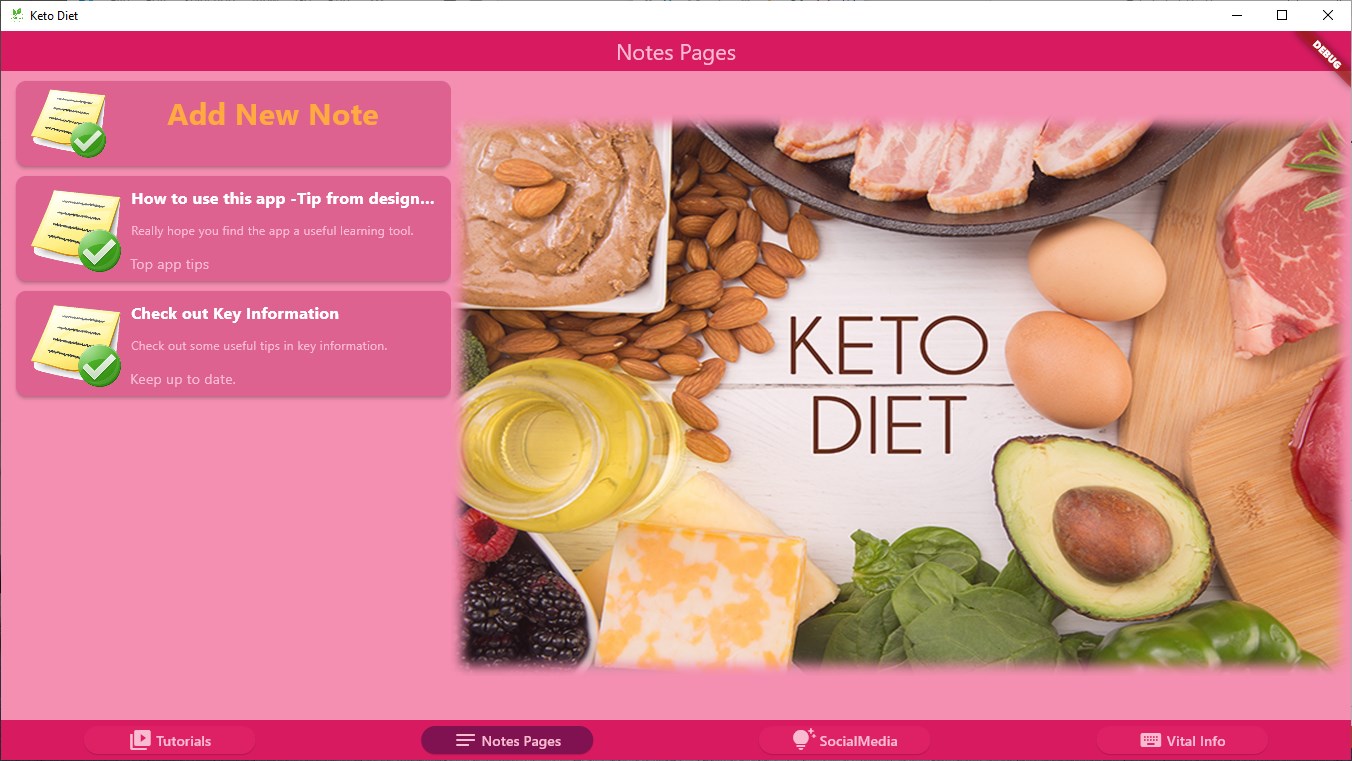The height and width of the screenshot is (761, 1352).
Task: Open the How to use this app title
Action: coord(283,199)
